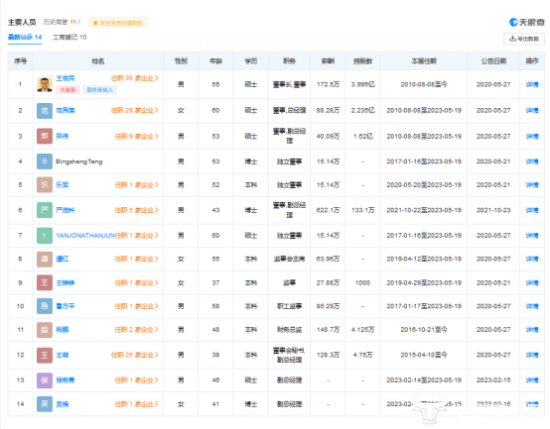Expand 任职 1 家企业 in row 14
The height and width of the screenshot is (429, 550).
tap(136, 404)
